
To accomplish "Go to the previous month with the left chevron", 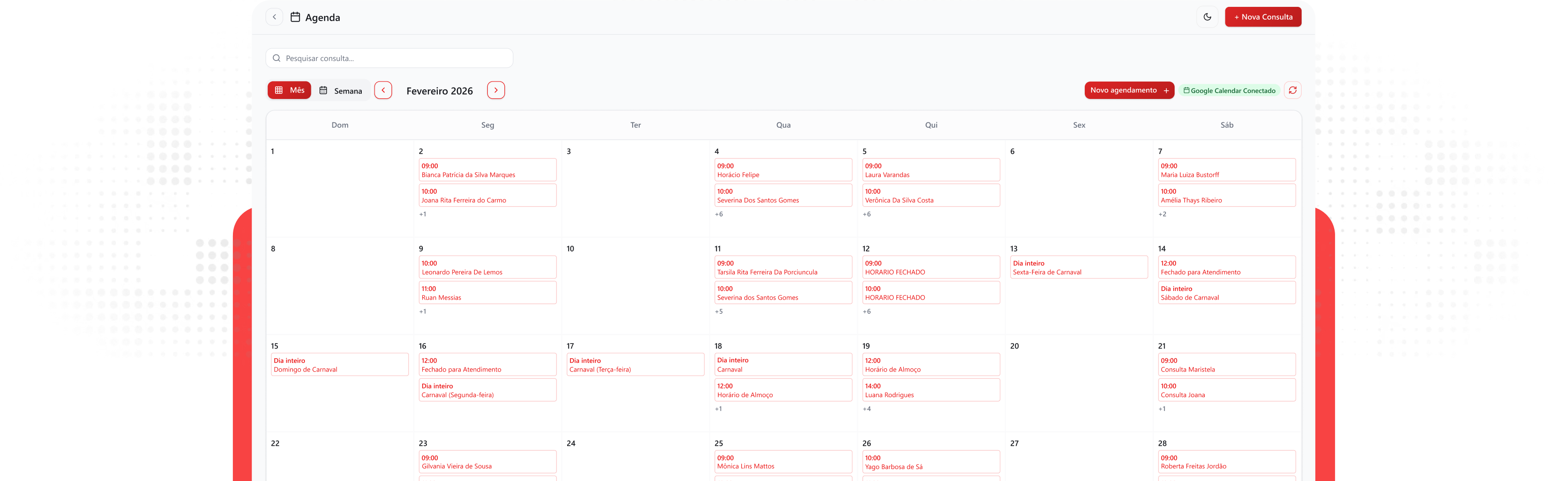I will point(383,90).
